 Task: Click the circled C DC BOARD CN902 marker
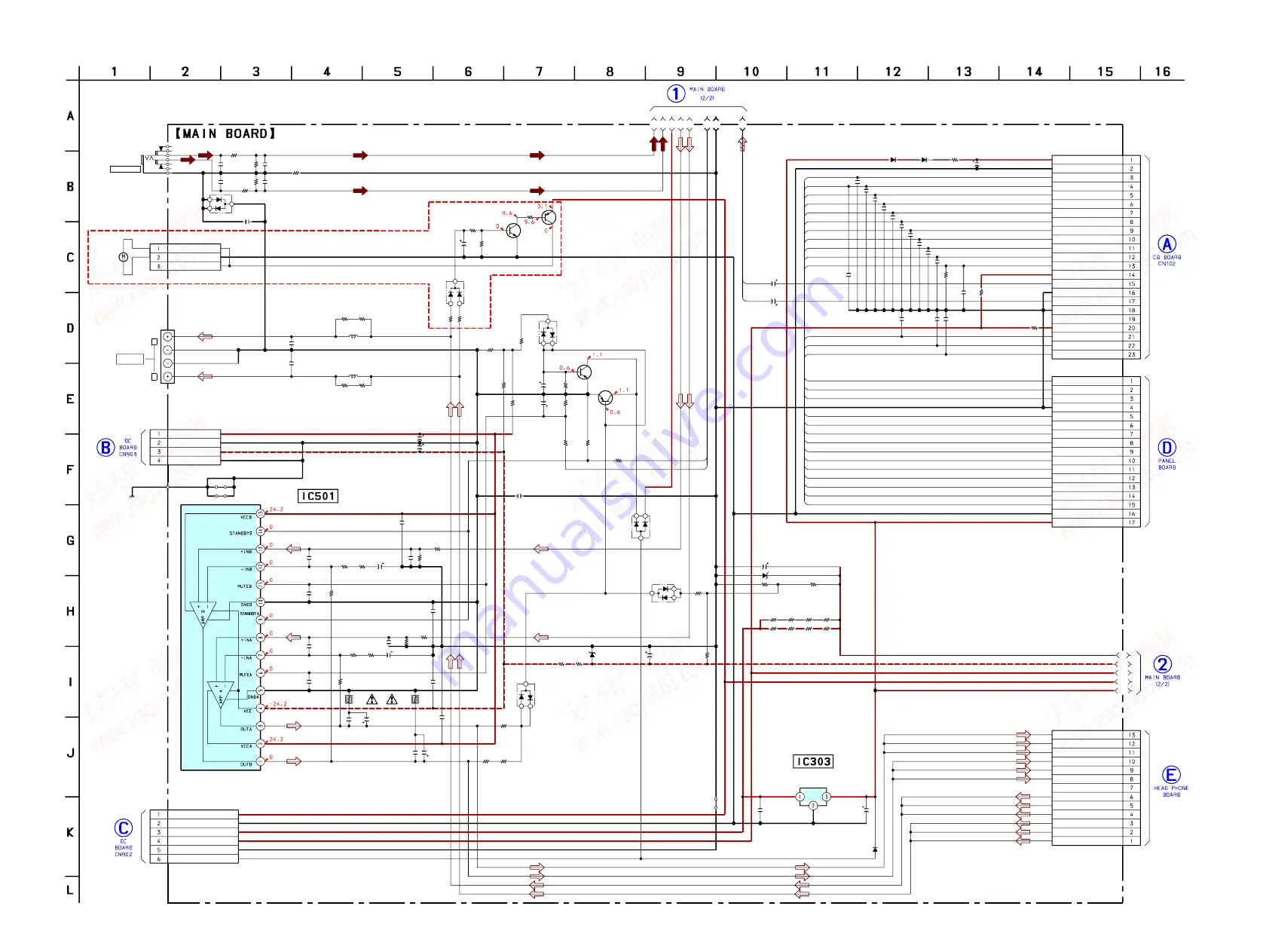coord(123,828)
